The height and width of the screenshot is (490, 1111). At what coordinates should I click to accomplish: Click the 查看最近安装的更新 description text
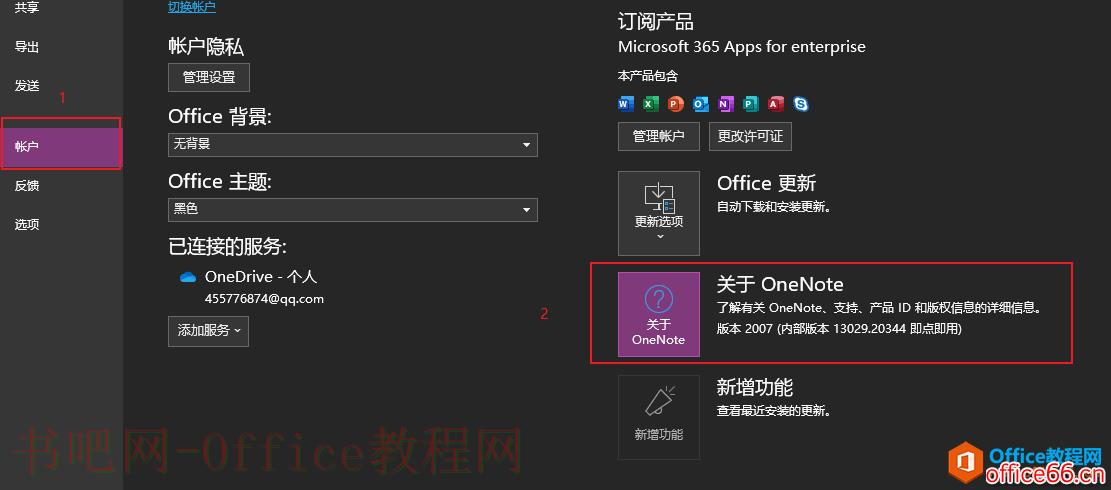click(774, 411)
